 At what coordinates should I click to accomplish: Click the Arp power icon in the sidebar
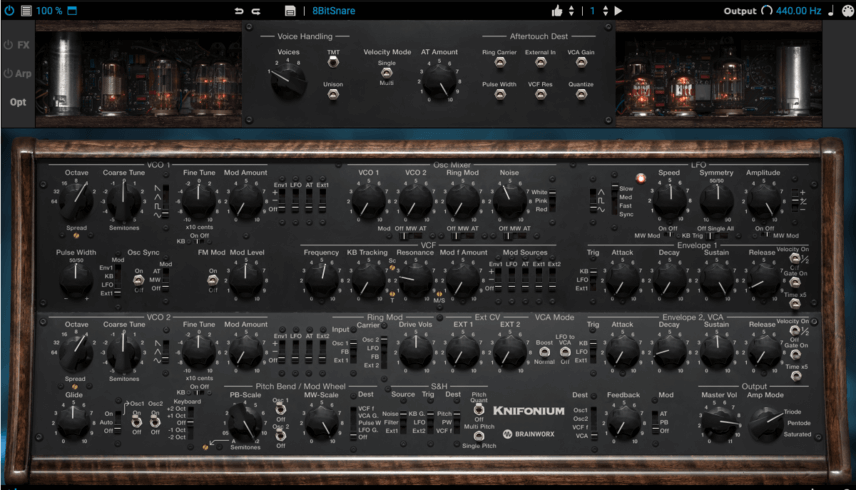(8, 73)
